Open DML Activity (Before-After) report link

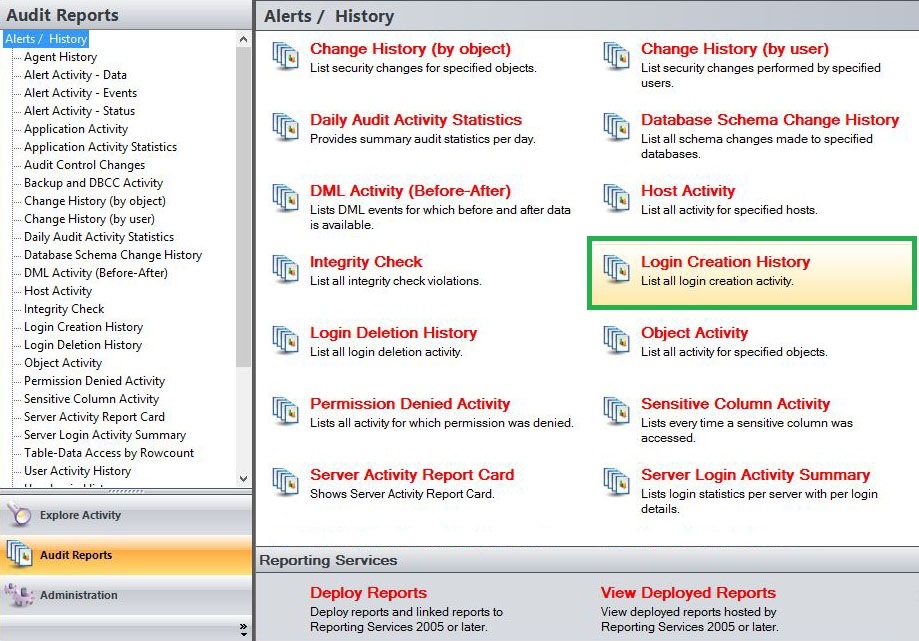[x=410, y=190]
